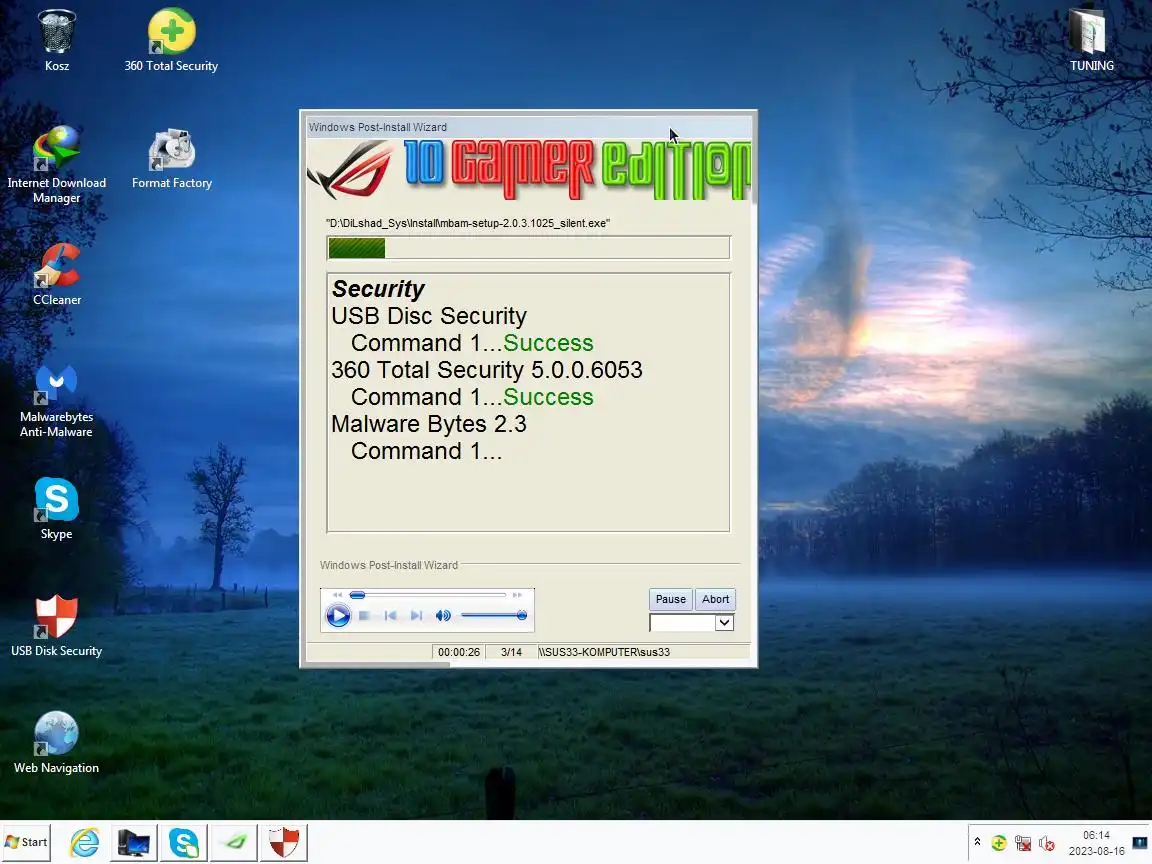Image resolution: width=1152 pixels, height=864 pixels.
Task: Click 360 Total Security tray icon
Action: pos(998,843)
